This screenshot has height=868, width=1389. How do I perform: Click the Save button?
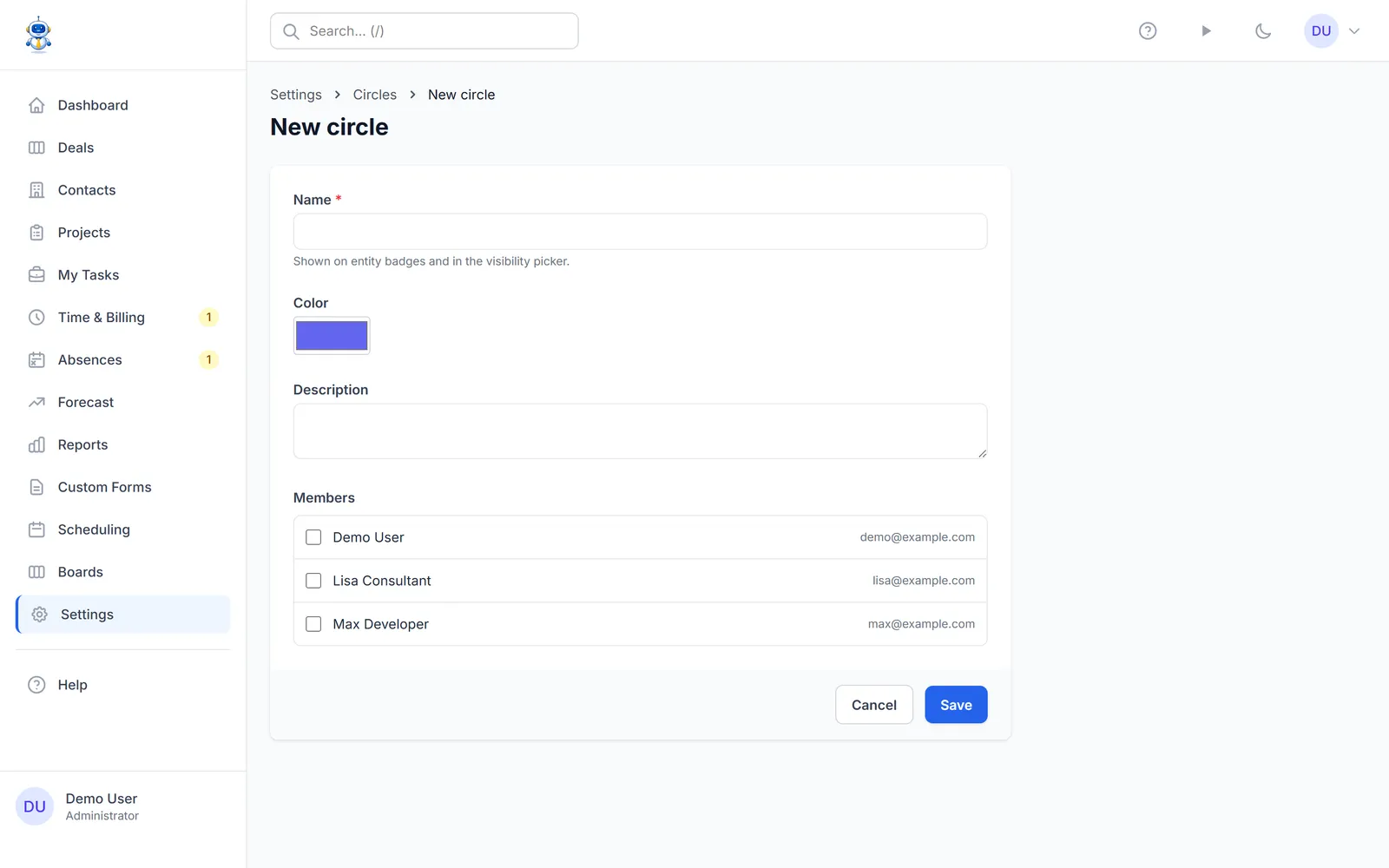956,705
